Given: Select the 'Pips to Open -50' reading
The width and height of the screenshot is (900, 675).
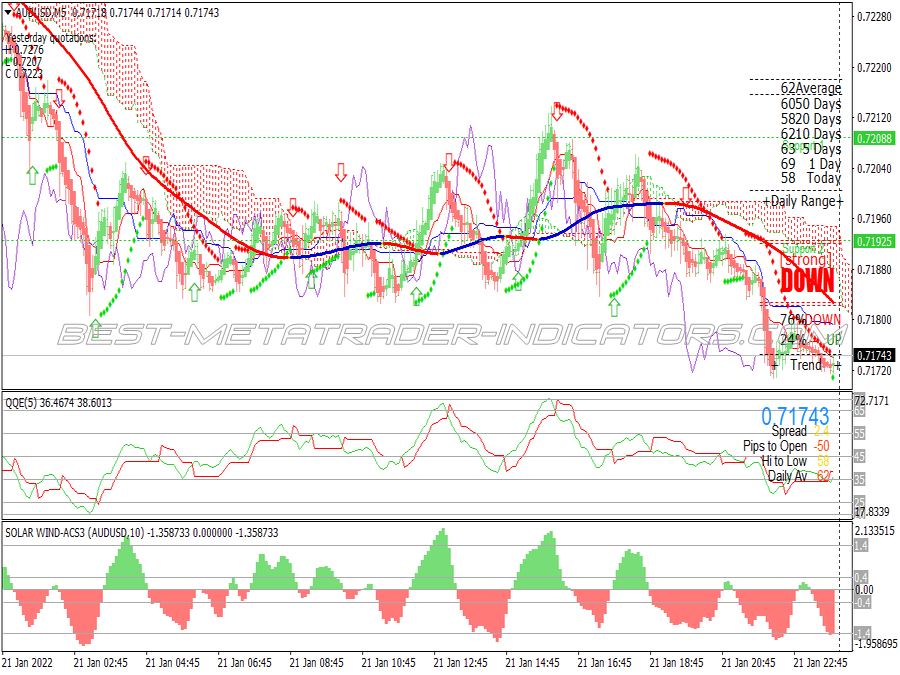Looking at the screenshot, I should point(786,446).
